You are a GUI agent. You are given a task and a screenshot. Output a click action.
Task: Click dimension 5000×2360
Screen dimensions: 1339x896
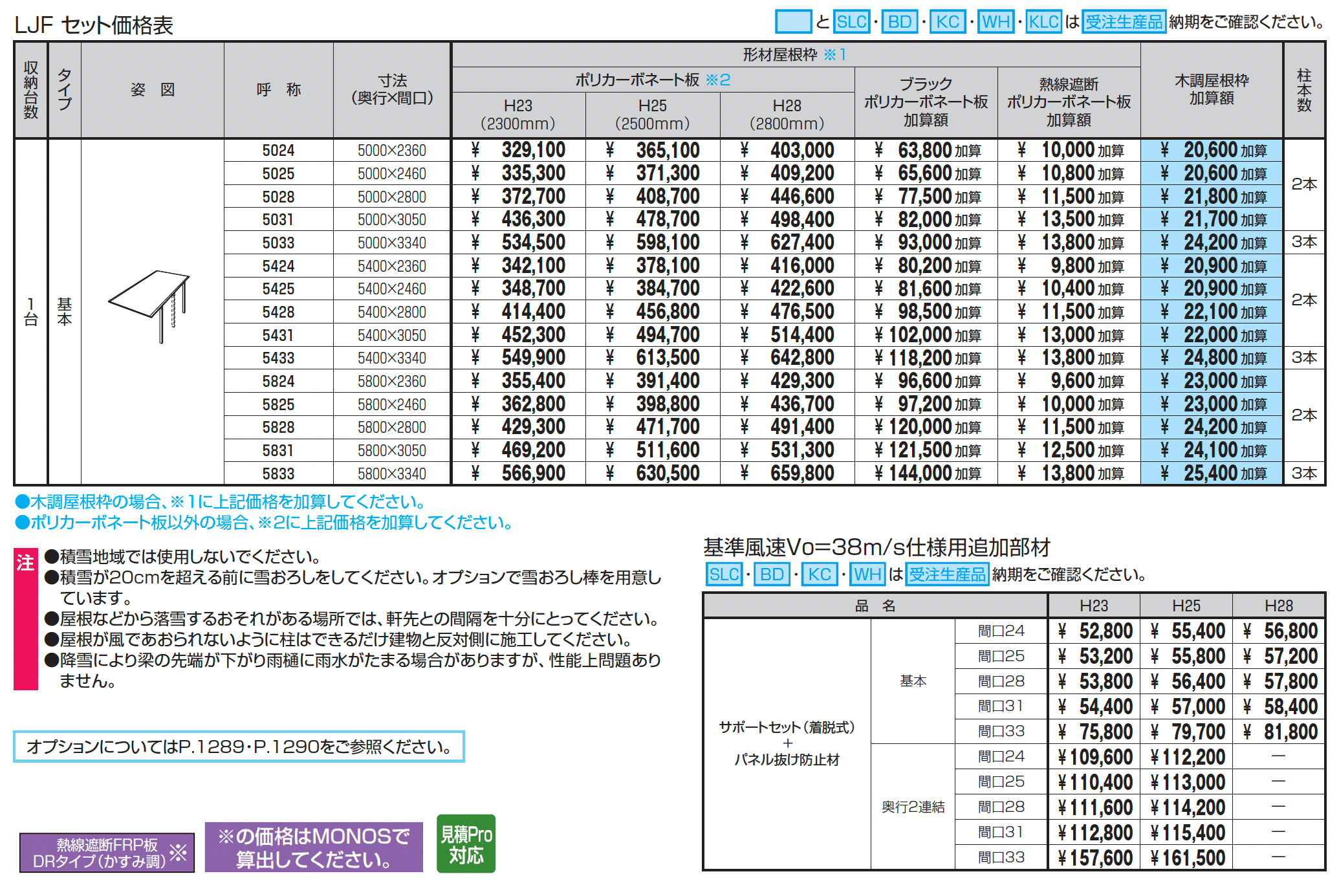(x=392, y=150)
